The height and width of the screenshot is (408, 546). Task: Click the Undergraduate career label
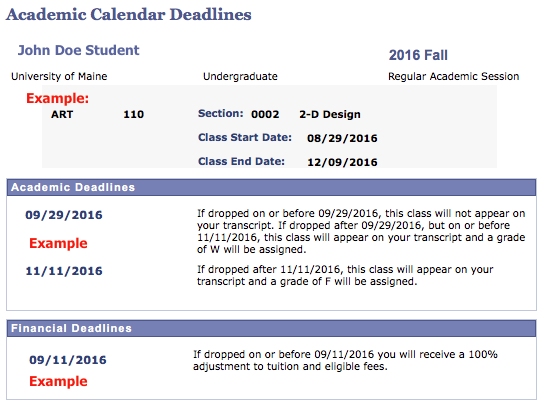point(240,76)
